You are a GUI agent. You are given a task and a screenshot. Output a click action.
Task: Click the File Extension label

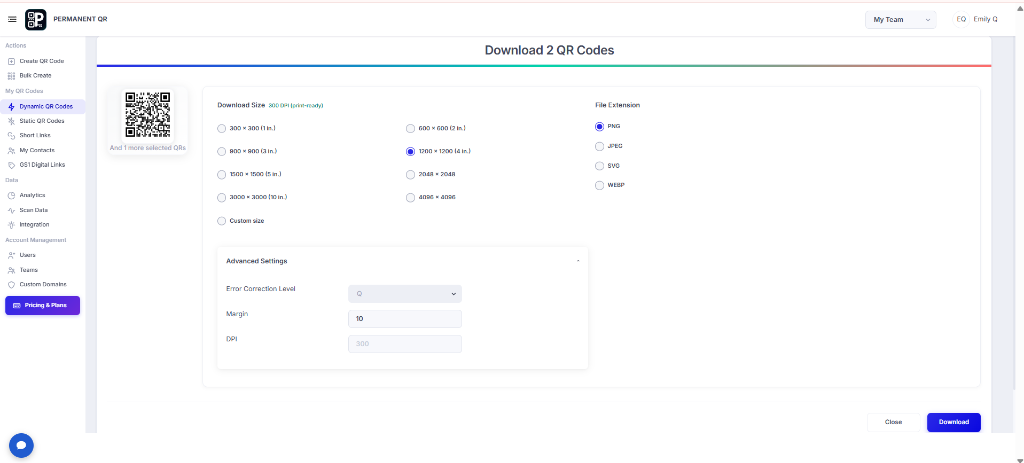(617, 105)
